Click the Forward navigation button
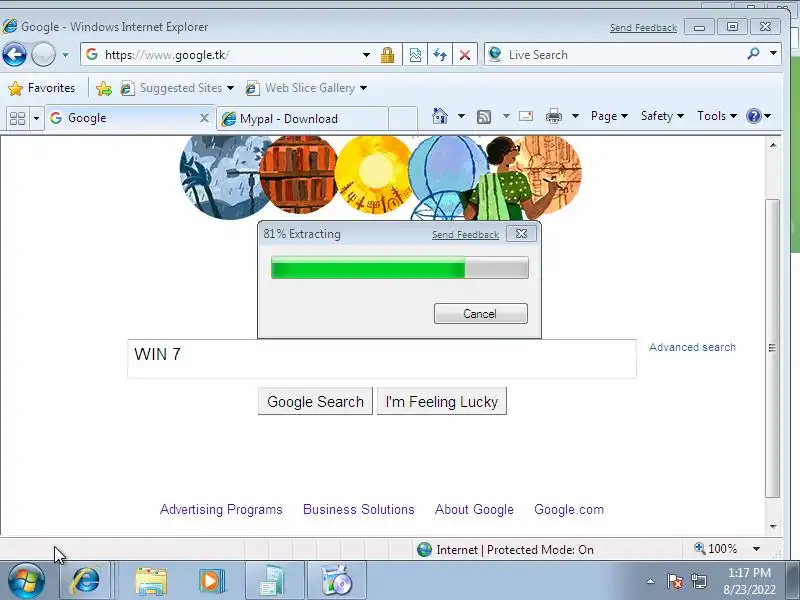The width and height of the screenshot is (800, 600). 43,55
